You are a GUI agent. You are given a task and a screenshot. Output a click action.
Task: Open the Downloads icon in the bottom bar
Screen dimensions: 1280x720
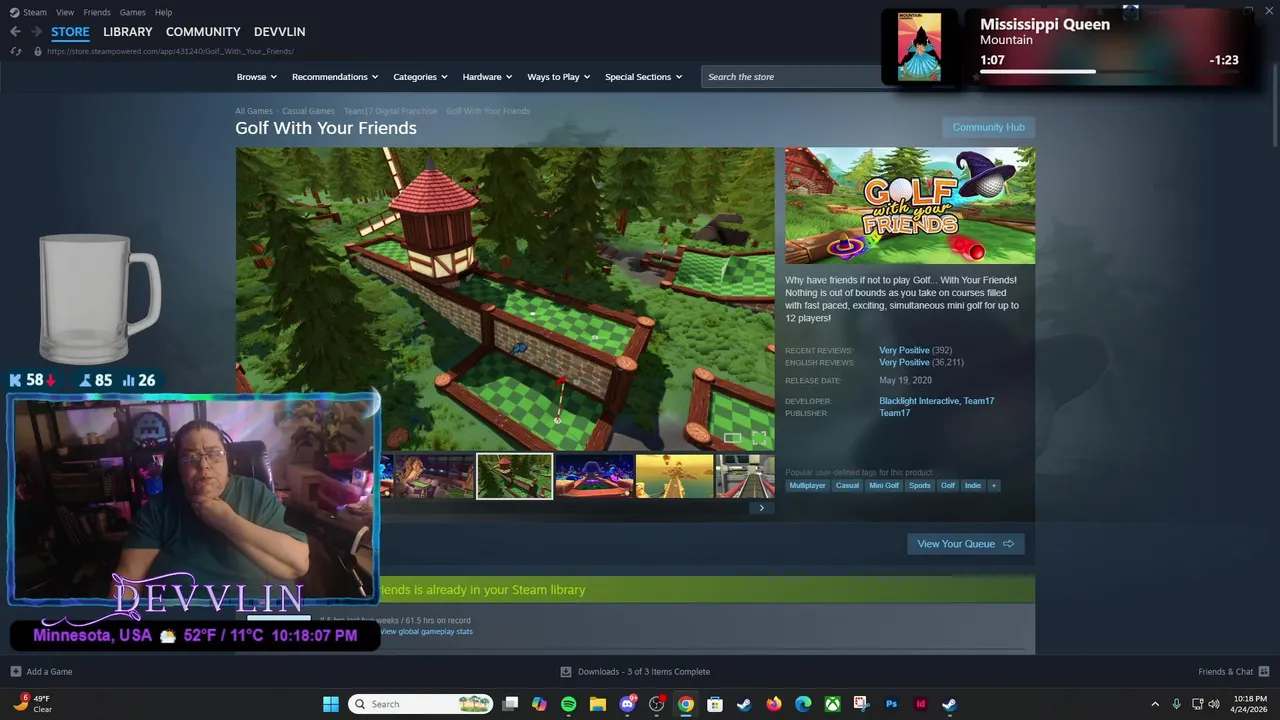click(566, 672)
